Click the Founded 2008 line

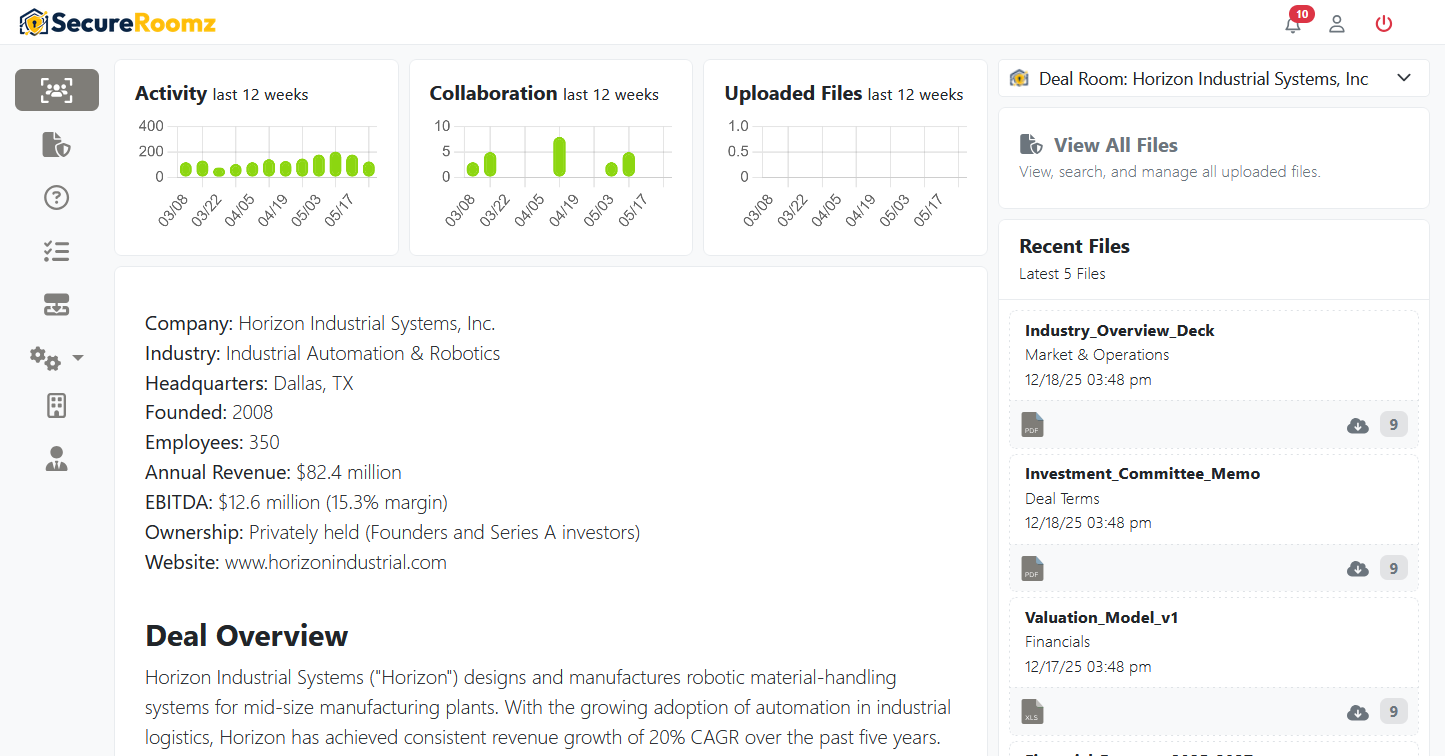(209, 412)
